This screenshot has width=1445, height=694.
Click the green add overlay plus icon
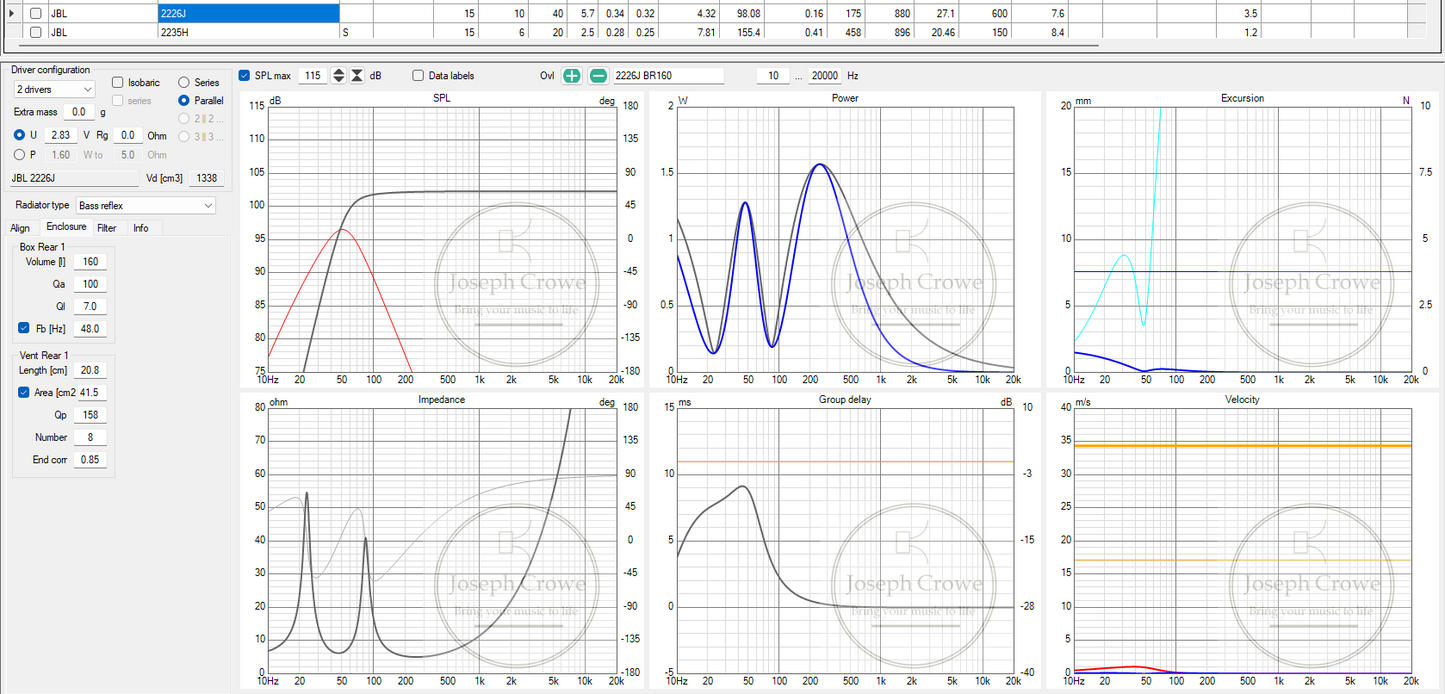coord(571,76)
